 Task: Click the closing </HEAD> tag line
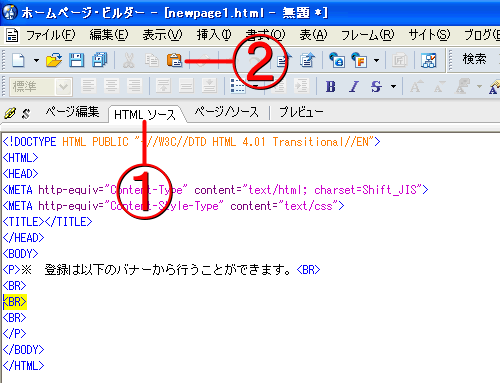23,238
